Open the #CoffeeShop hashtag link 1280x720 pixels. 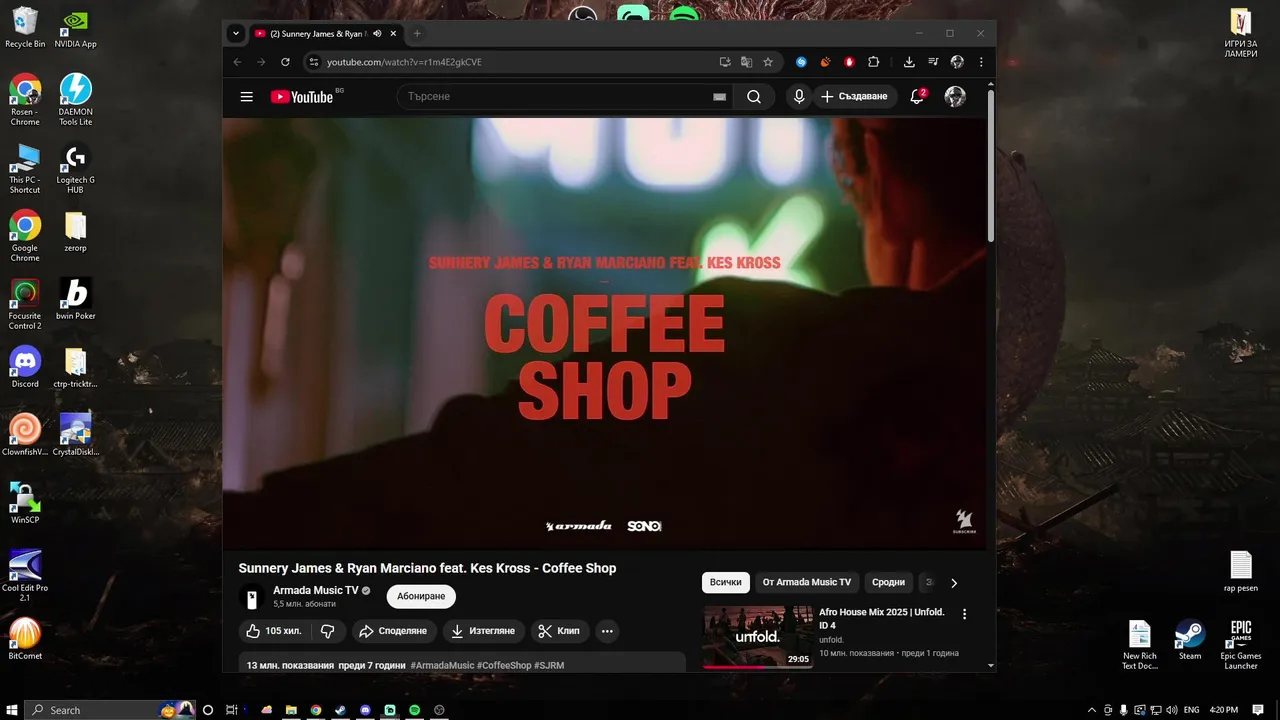(504, 665)
